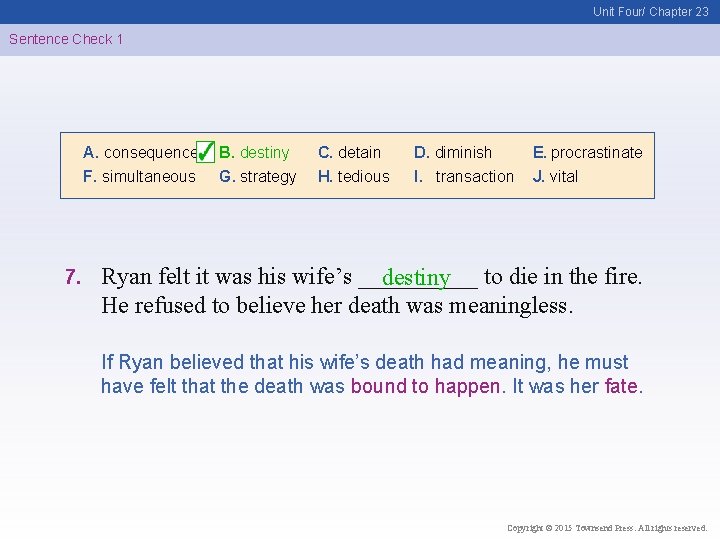720x540 pixels.
Task: Click the highlighted word fate
Action: pyautogui.click(x=621, y=386)
